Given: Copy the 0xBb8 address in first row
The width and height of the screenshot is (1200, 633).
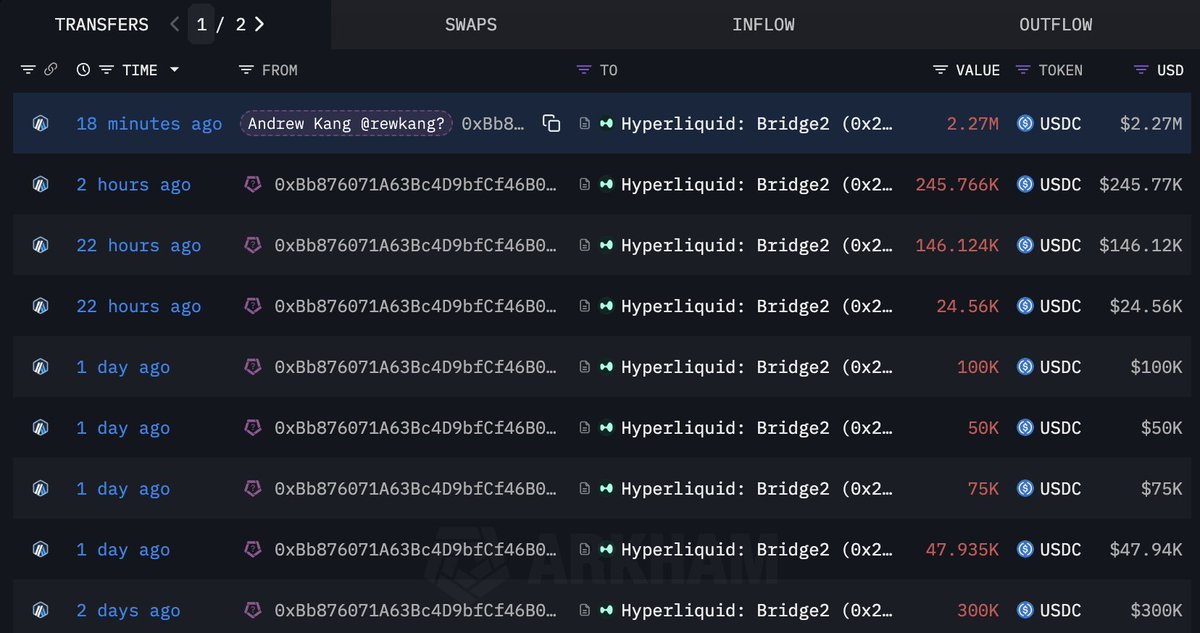Looking at the screenshot, I should click(x=551, y=124).
